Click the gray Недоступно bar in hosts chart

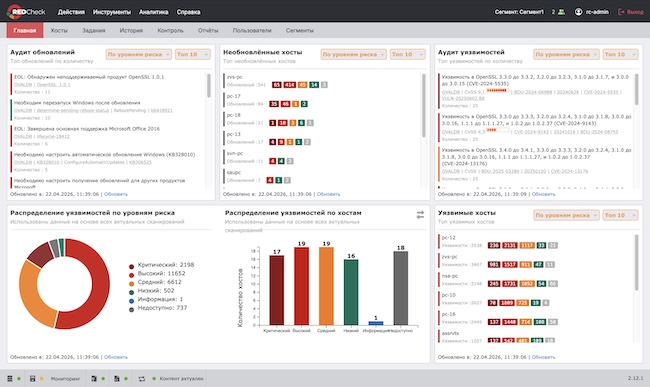[x=400, y=288]
